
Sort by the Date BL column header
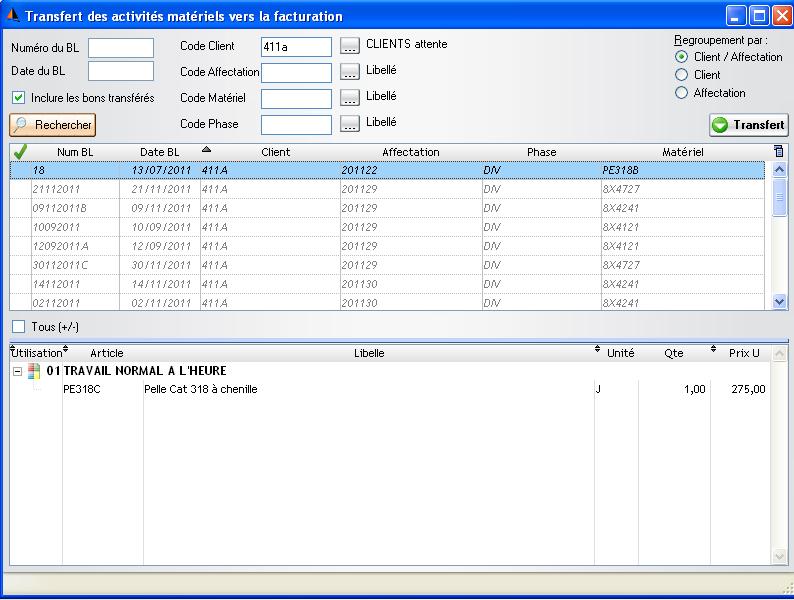pos(160,152)
